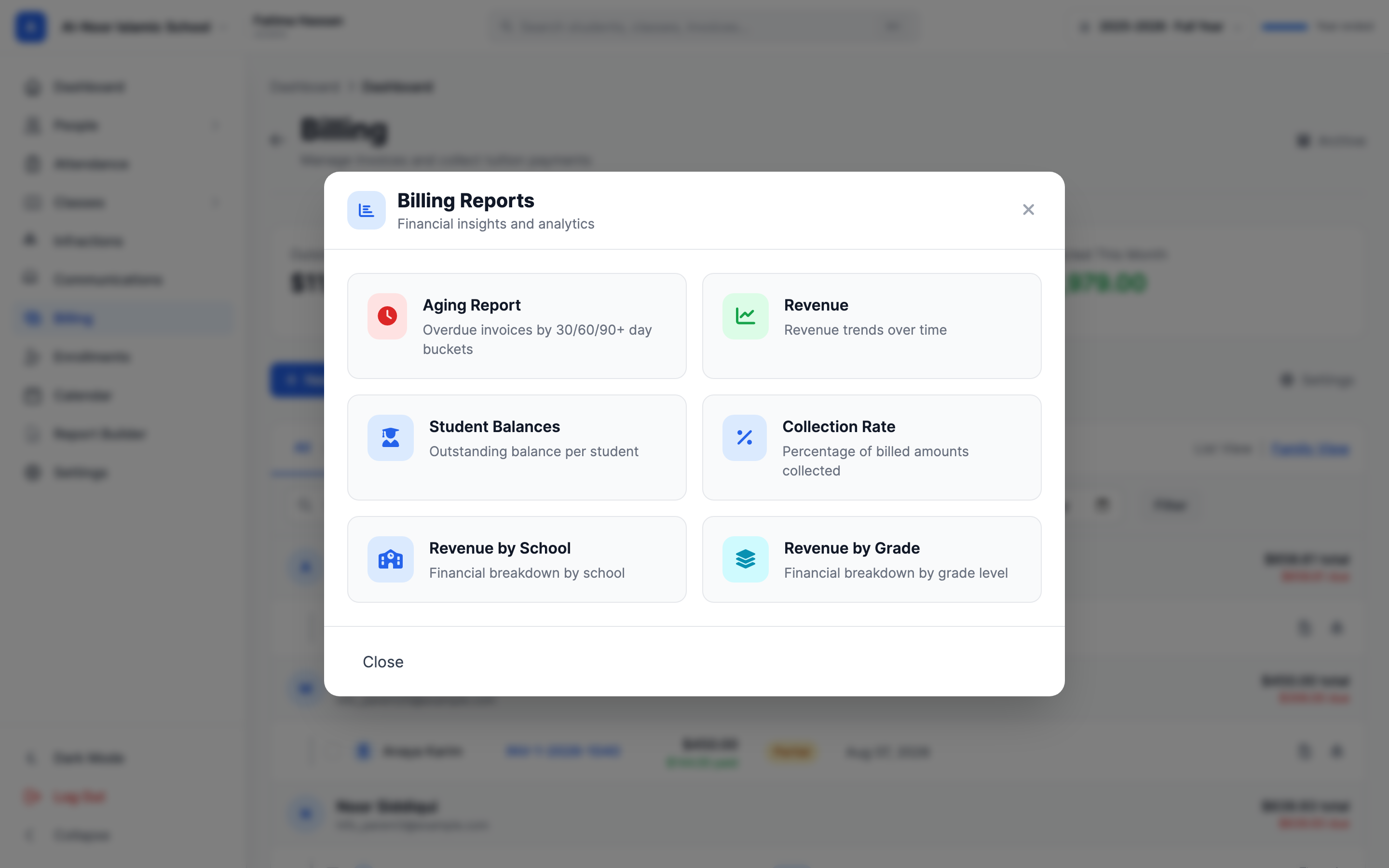The height and width of the screenshot is (868, 1389).
Task: Click the Collection Rate percent icon
Action: coord(745,438)
